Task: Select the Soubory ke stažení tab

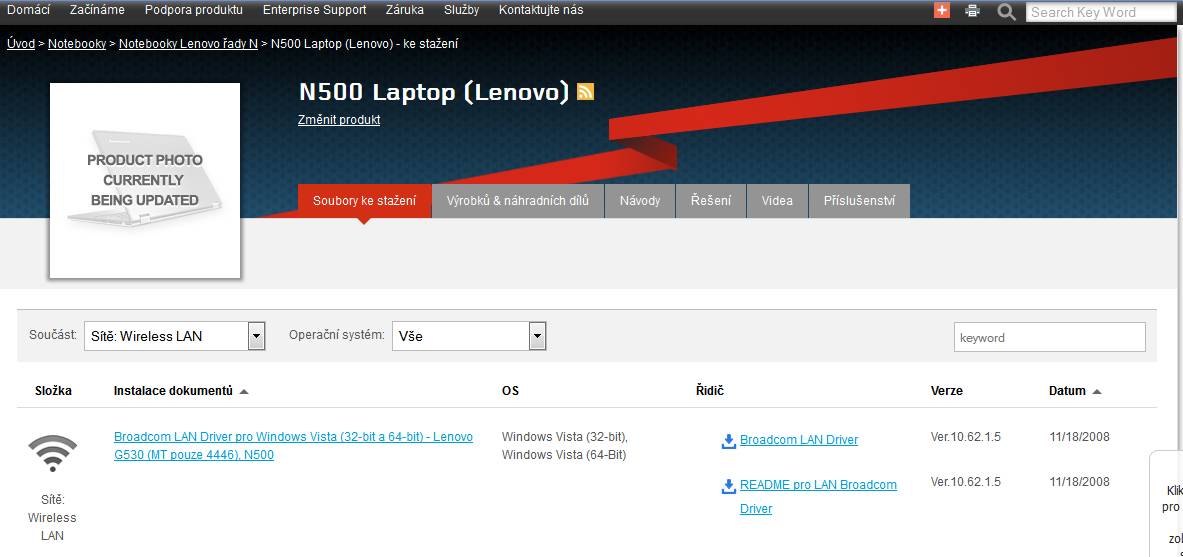Action: click(364, 201)
